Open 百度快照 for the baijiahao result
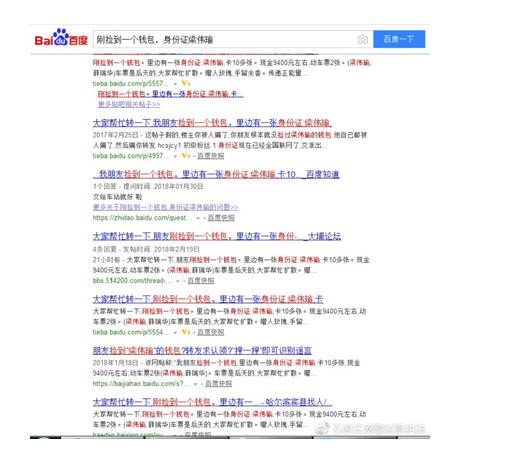The image size is (518, 466). (218, 384)
